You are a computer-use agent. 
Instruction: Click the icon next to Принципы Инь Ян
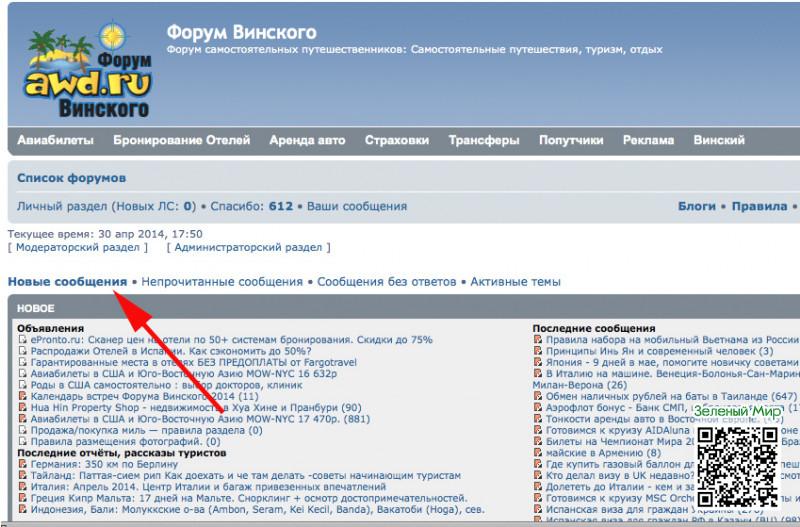tap(538, 352)
